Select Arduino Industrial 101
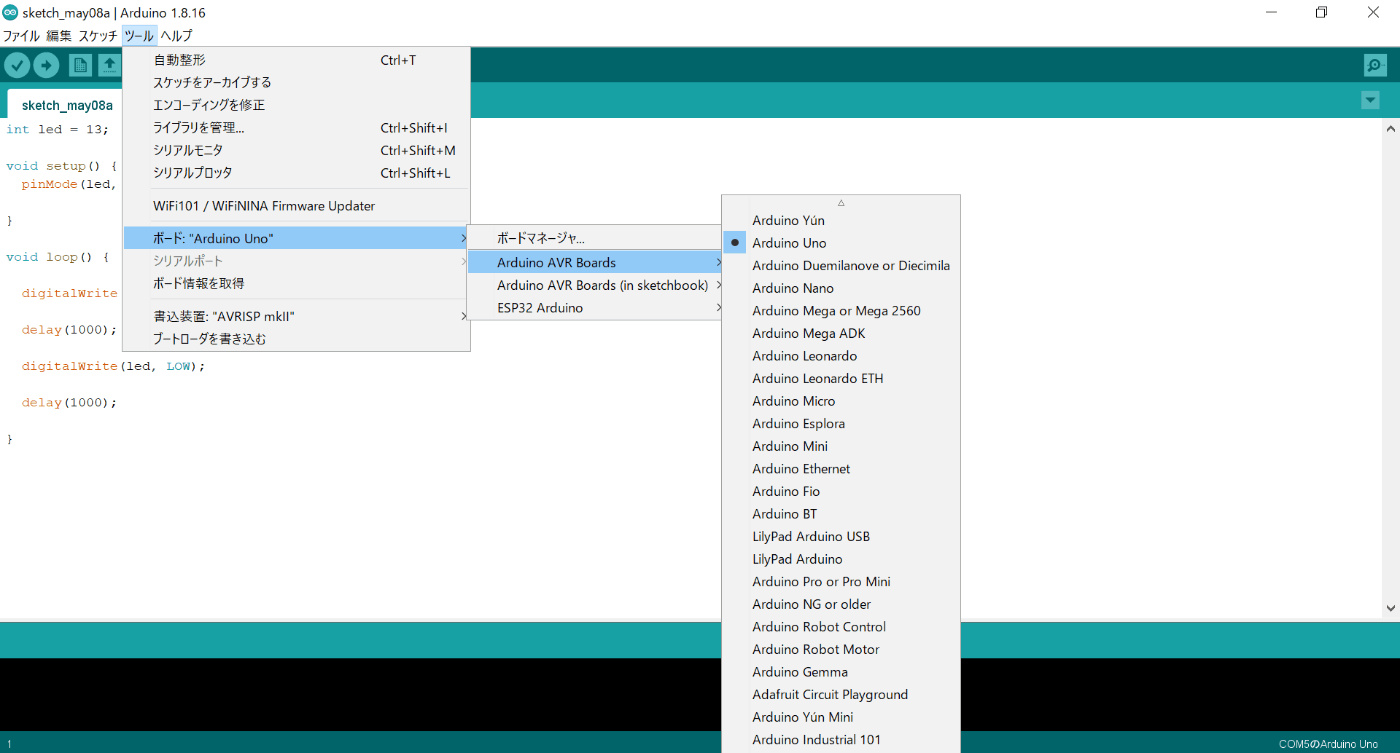Viewport: 1400px width, 753px height. tap(841, 740)
